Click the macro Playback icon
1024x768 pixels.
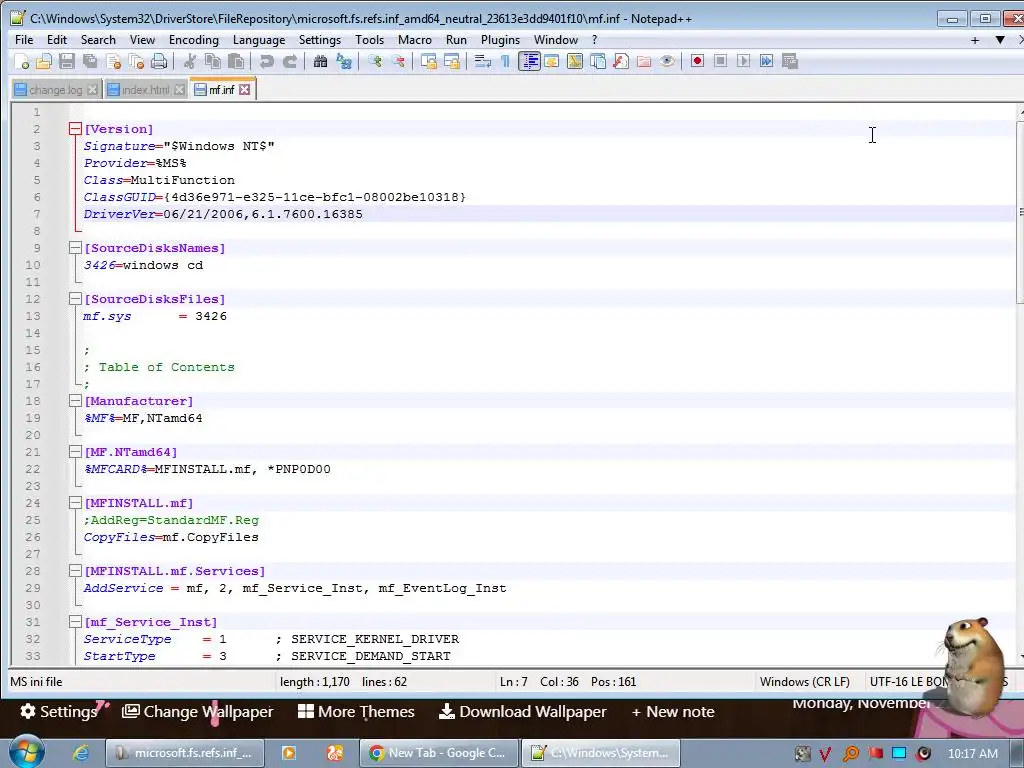tap(743, 61)
